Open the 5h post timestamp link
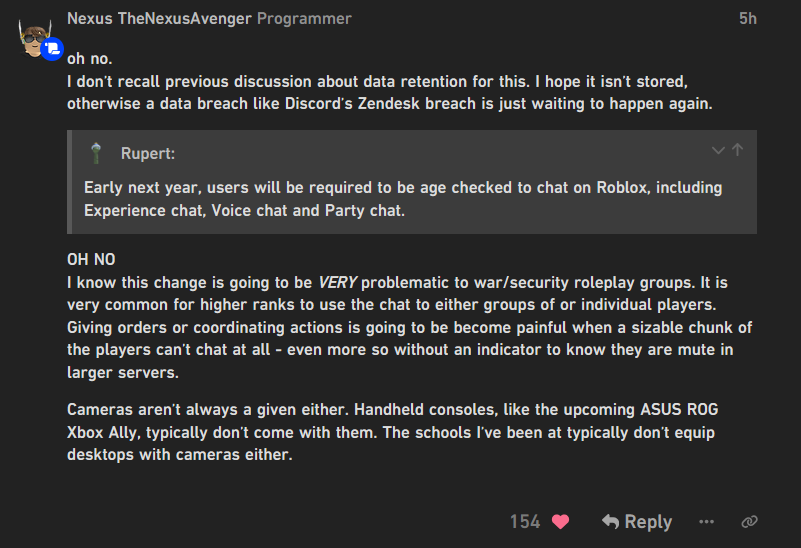Image resolution: width=801 pixels, height=548 pixels. [747, 19]
